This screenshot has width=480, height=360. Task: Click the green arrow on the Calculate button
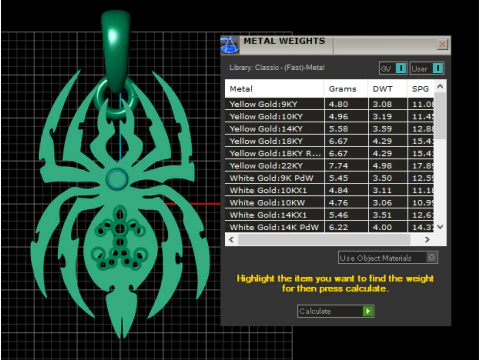coord(368,311)
